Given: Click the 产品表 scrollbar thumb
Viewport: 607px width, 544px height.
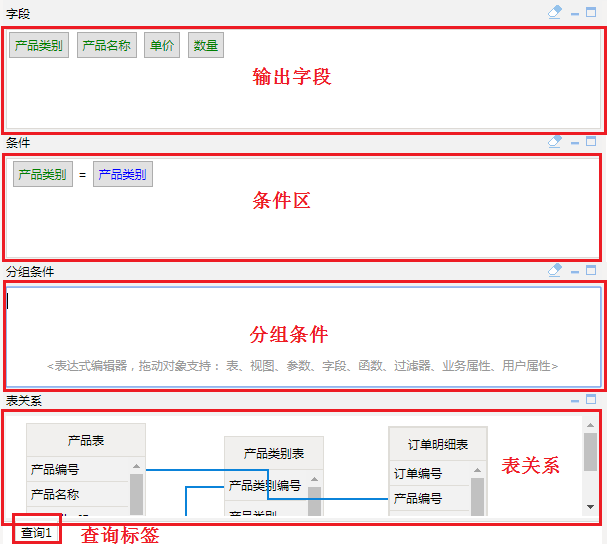Looking at the screenshot, I should (x=136, y=494).
